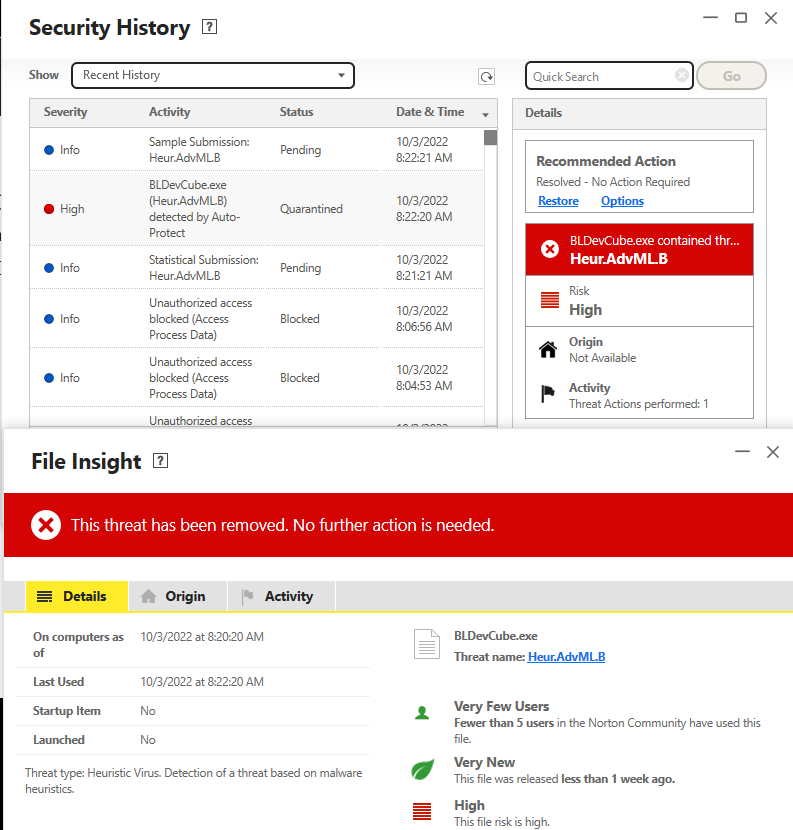
Task: Select Unauthorized access blocked row at 8:04:53 AM
Action: [257, 377]
